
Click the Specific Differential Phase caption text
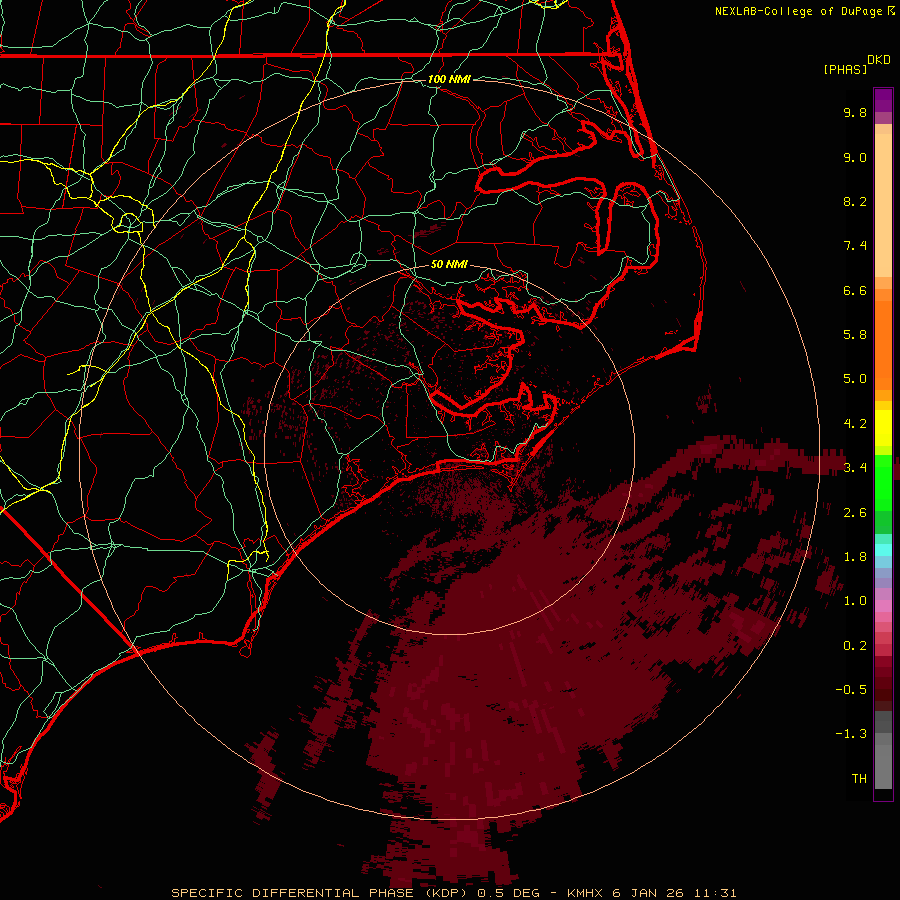[x=453, y=893]
